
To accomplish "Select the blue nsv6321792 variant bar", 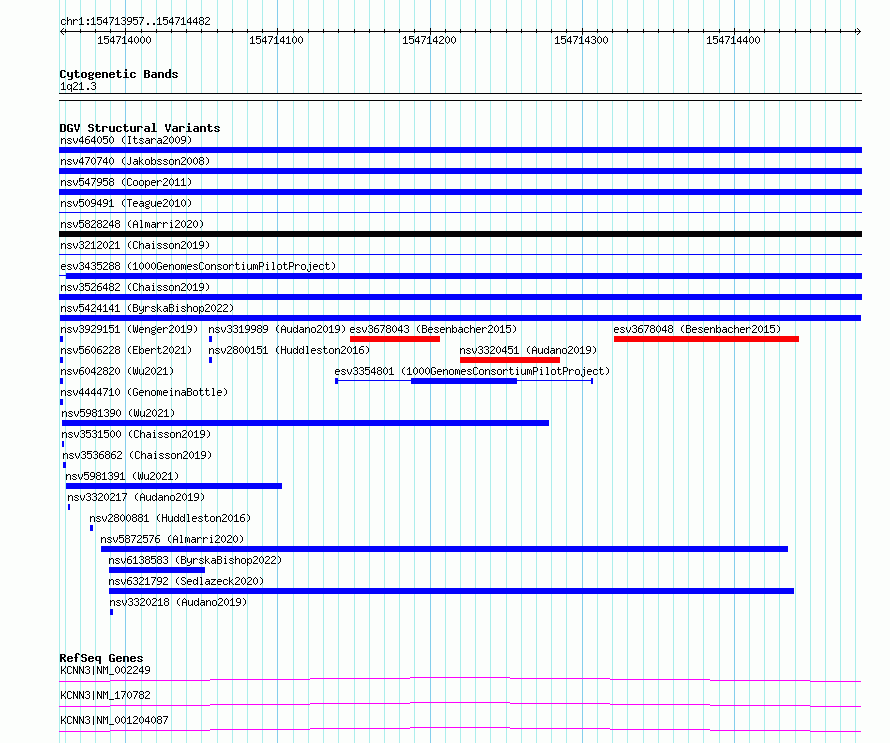I will click(x=451, y=591).
